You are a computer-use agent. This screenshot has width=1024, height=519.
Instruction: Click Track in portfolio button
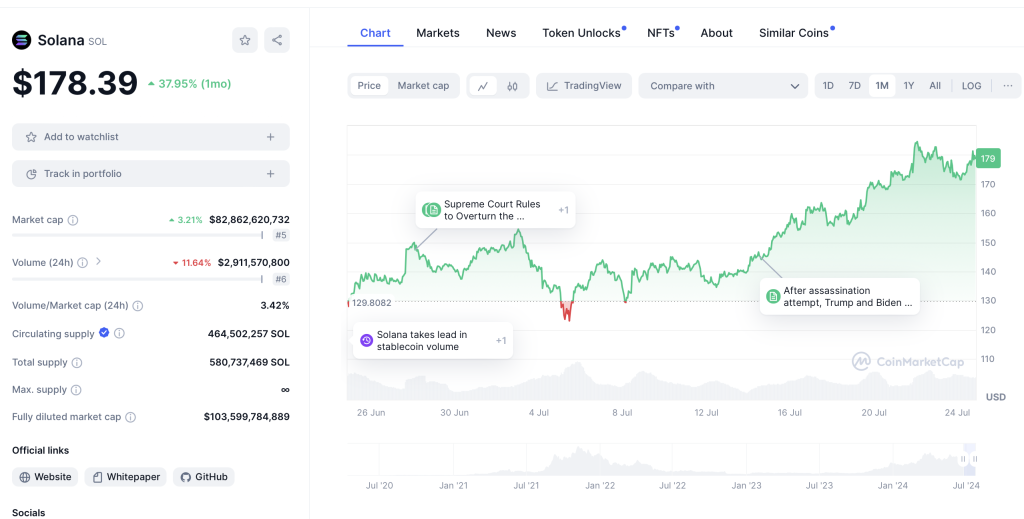click(151, 174)
